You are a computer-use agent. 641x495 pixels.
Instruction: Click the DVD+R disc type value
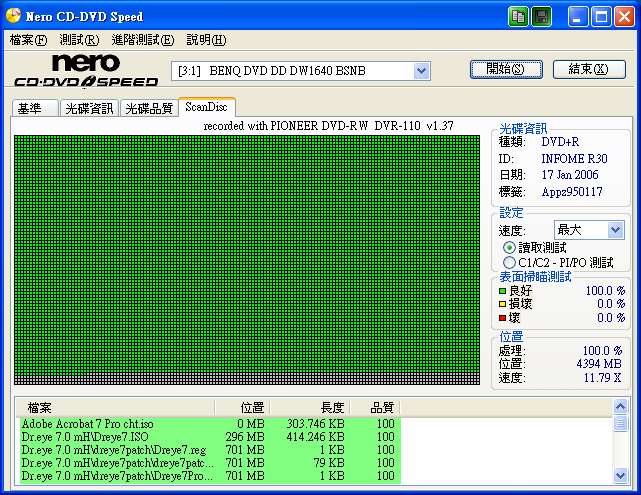(560, 142)
